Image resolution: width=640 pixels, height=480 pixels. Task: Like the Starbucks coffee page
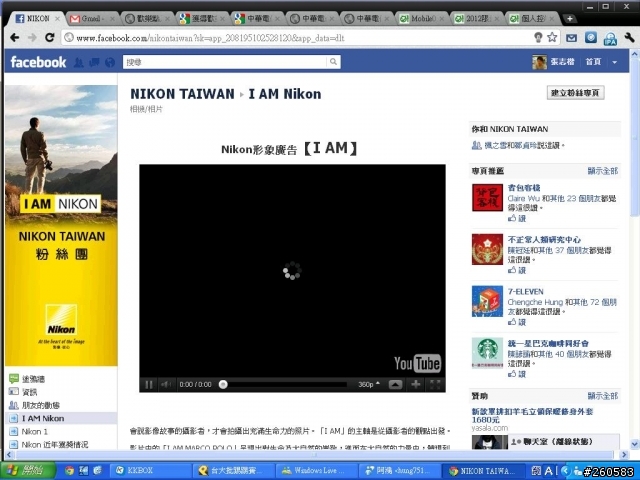[517, 374]
